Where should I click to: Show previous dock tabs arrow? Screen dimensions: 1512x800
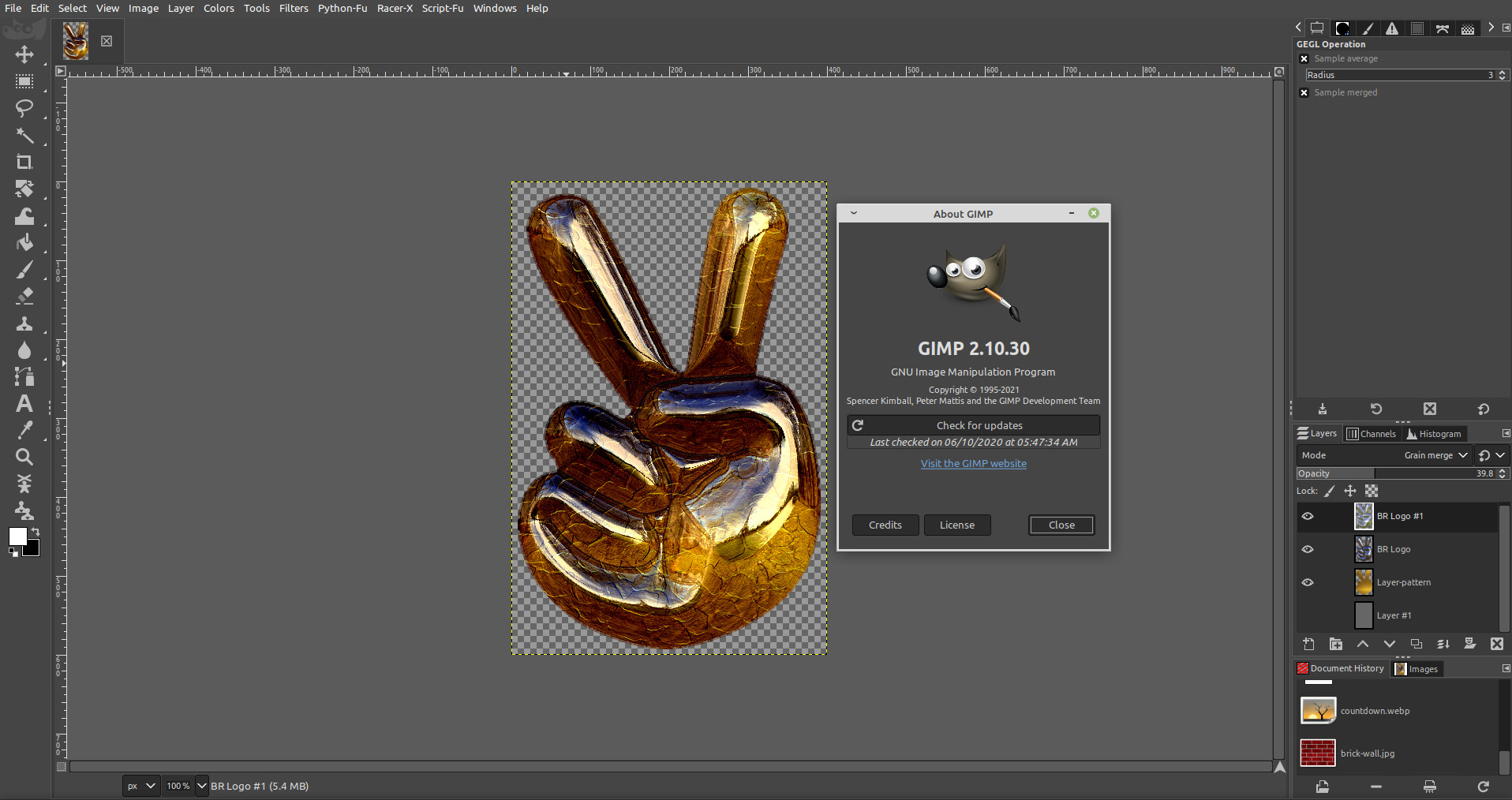1299,28
